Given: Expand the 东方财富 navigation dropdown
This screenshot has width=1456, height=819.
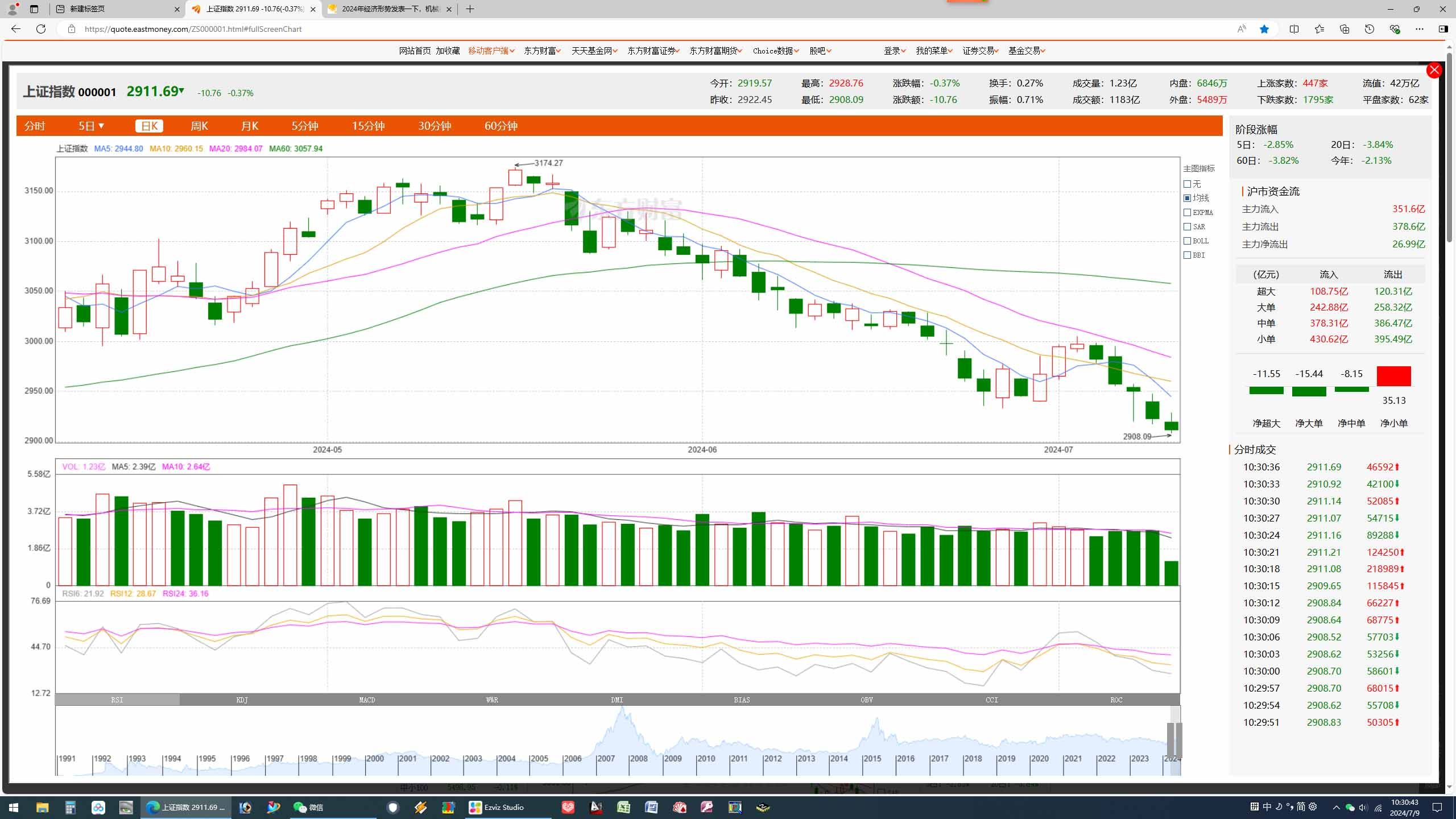Looking at the screenshot, I should coord(542,51).
